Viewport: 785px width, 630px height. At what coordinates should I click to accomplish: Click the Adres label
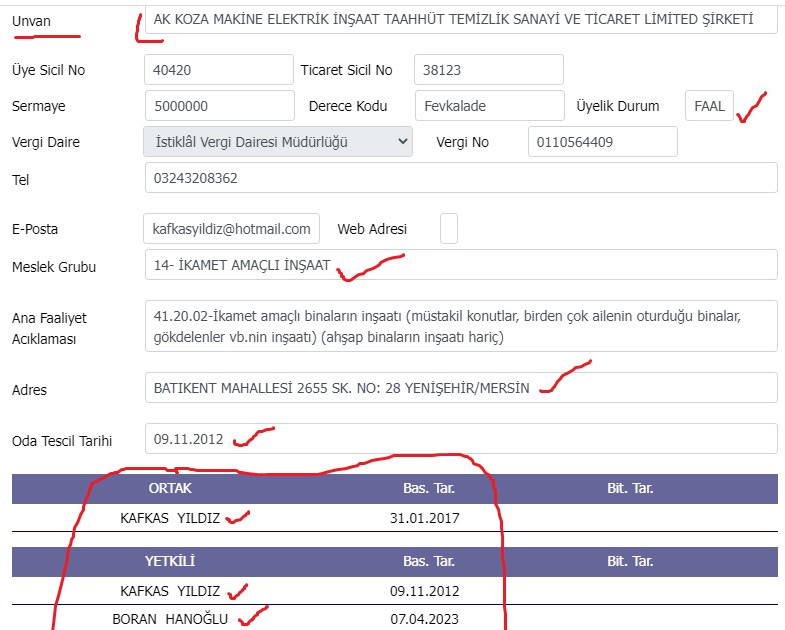coord(29,390)
